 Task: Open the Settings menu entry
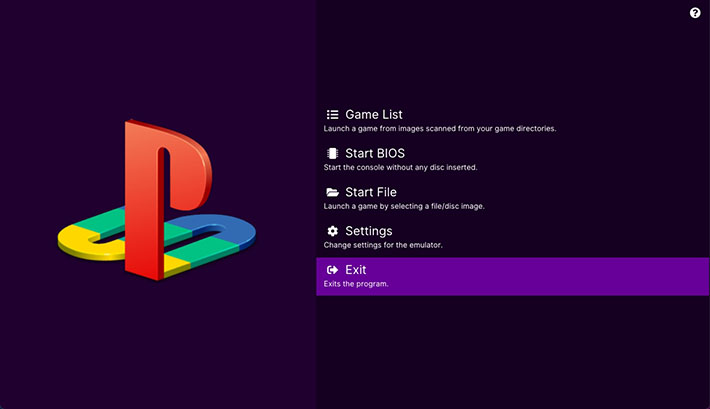[x=513, y=238]
